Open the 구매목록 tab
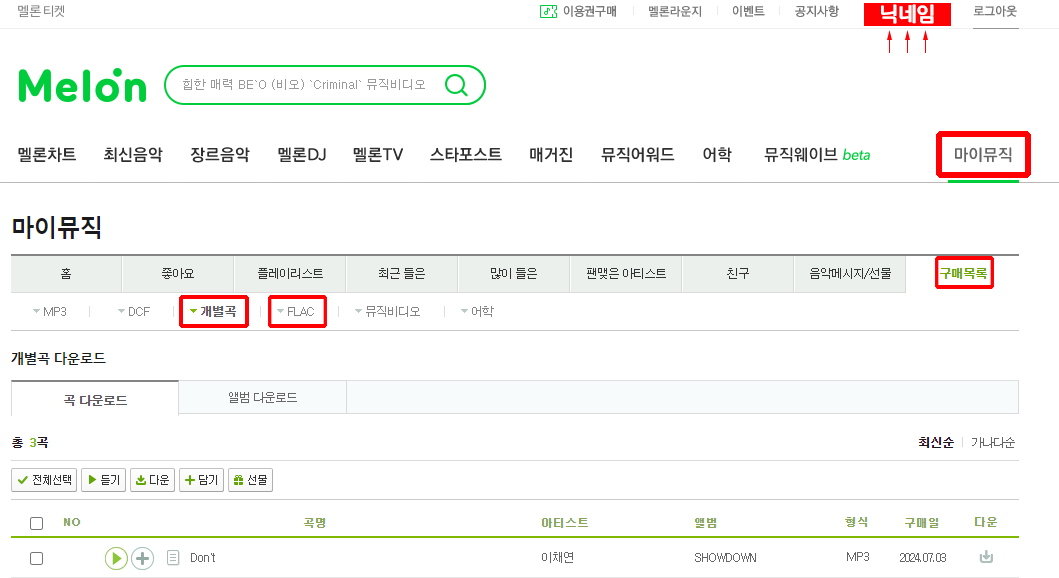Viewport: 1059px width, 578px height. [x=963, y=273]
